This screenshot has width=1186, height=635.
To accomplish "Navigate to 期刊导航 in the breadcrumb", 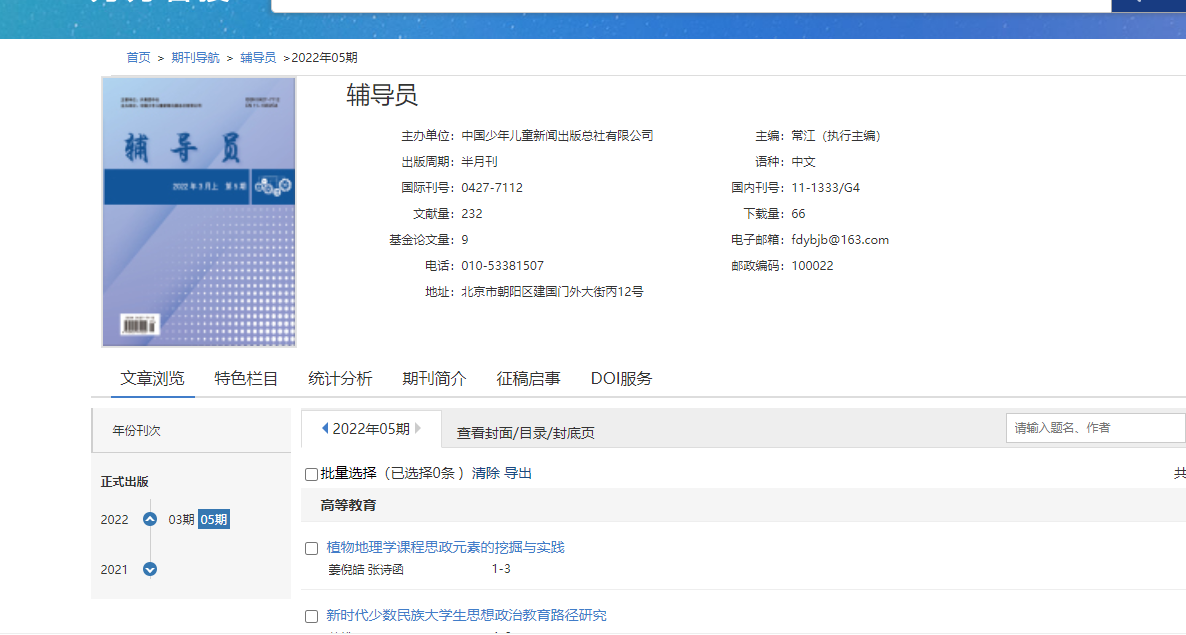I will (195, 57).
